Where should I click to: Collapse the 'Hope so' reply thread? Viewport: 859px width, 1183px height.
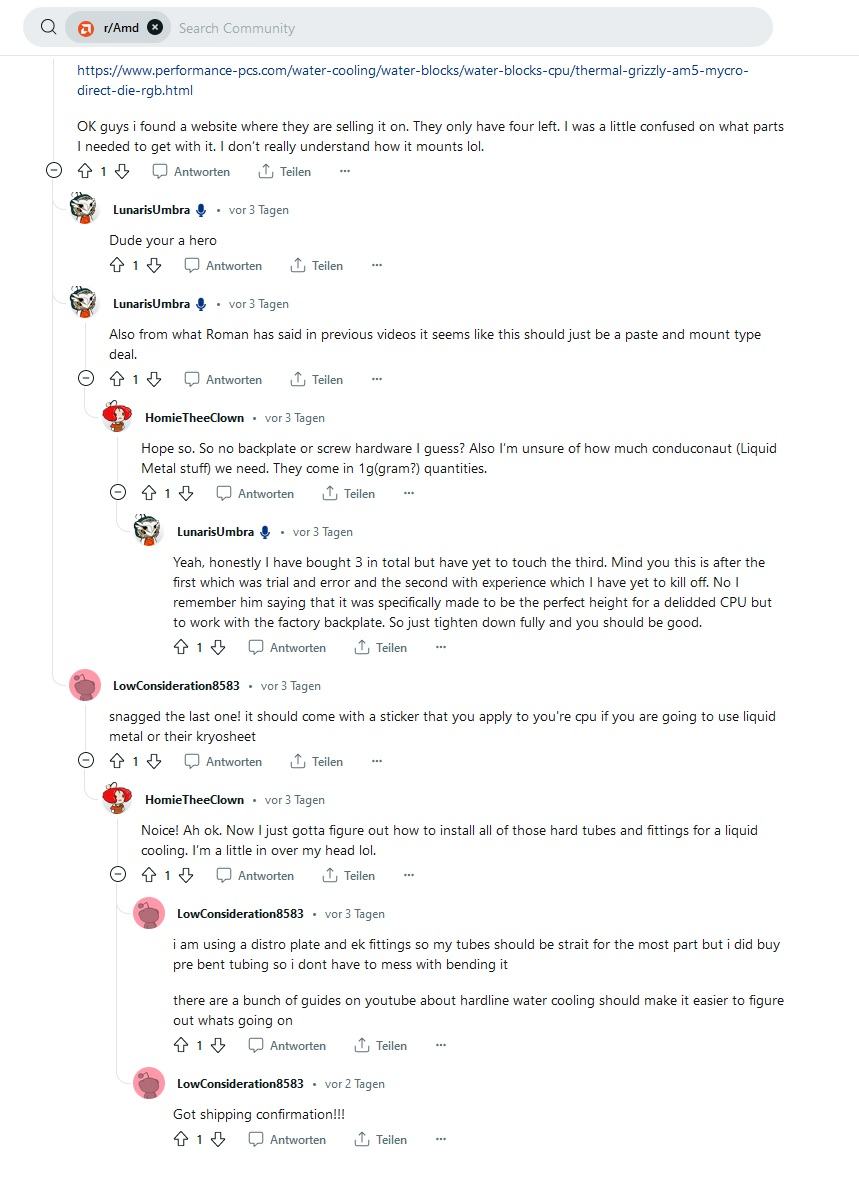coord(118,493)
